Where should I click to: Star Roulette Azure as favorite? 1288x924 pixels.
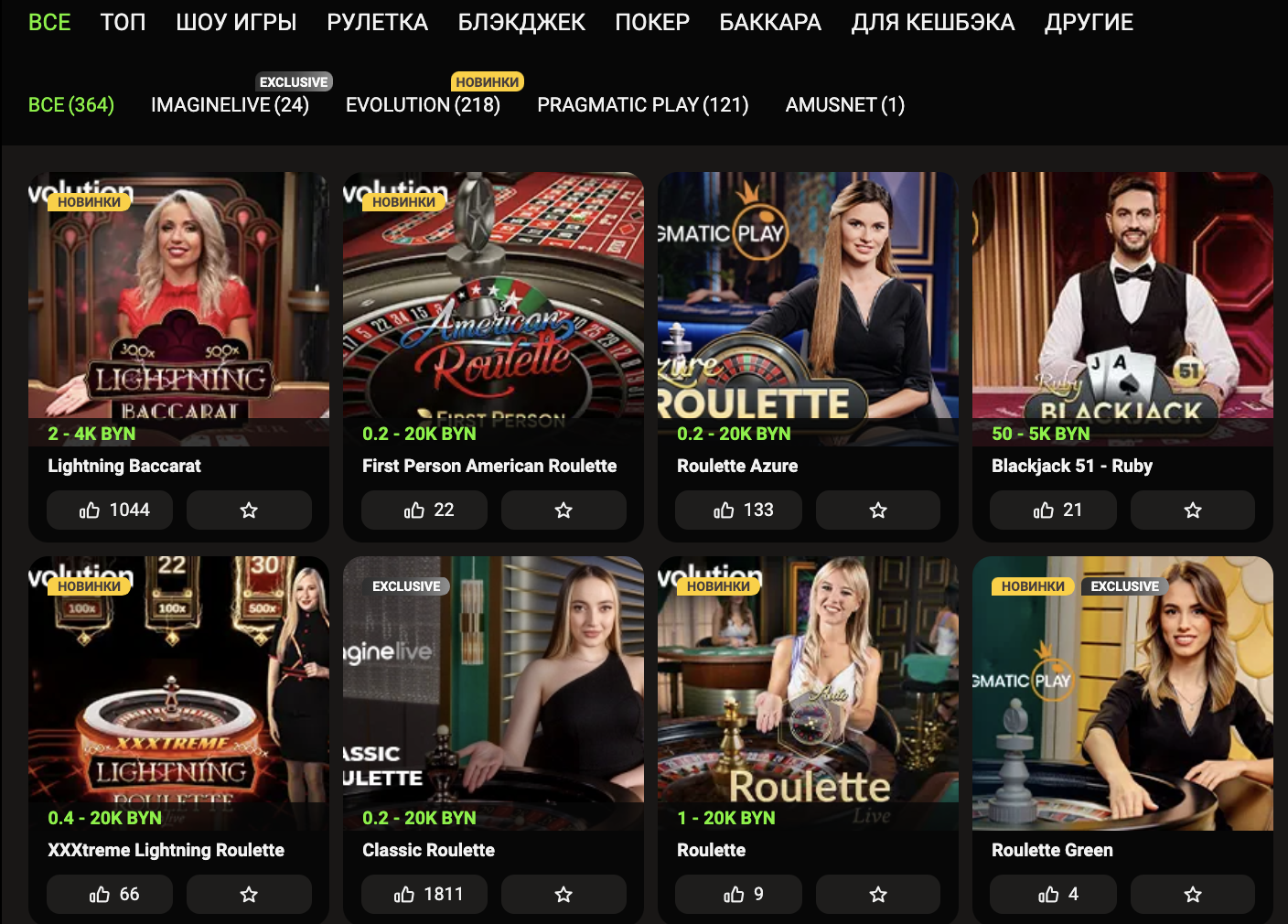pos(878,510)
